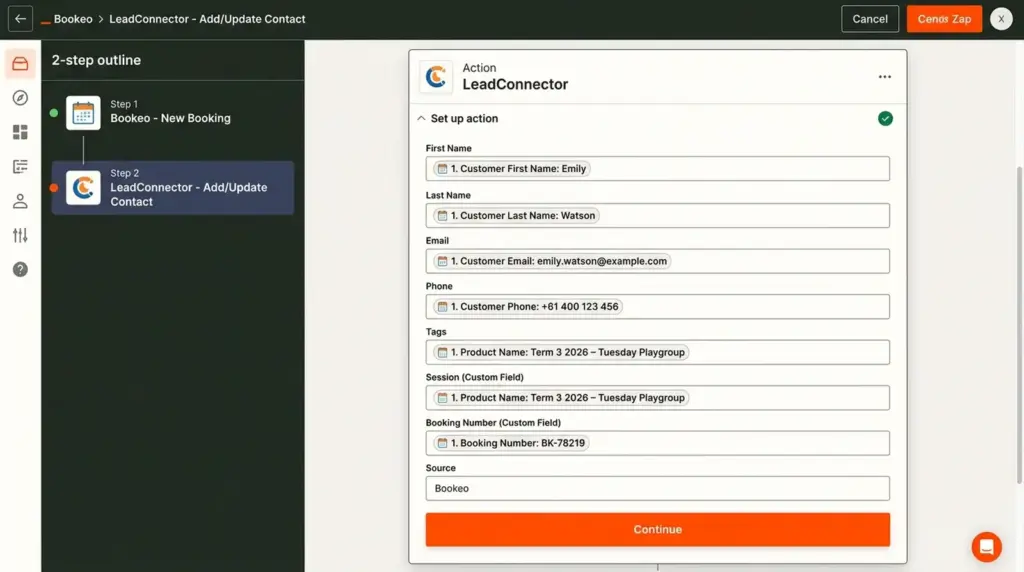The height and width of the screenshot is (572, 1024).
Task: Click the Booking Number (Custom Field) input
Action: coord(657,443)
